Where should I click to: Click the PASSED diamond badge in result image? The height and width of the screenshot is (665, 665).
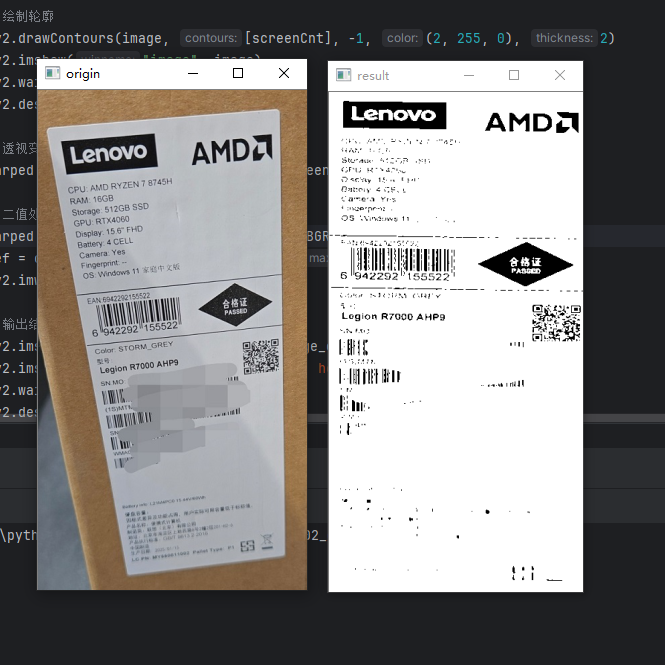click(525, 265)
